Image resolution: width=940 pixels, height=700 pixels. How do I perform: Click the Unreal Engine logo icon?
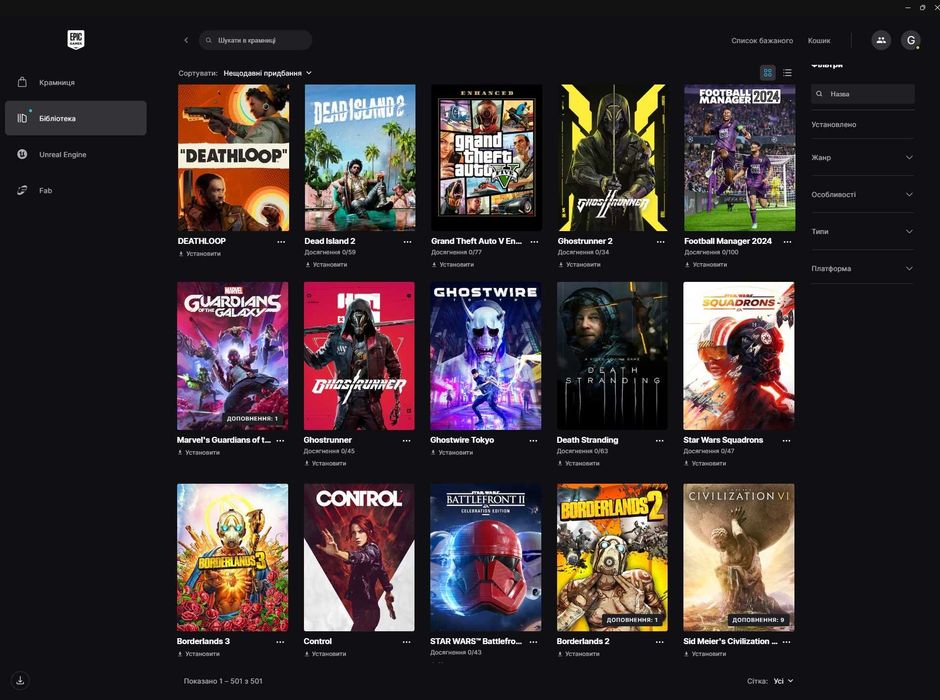tap(22, 154)
